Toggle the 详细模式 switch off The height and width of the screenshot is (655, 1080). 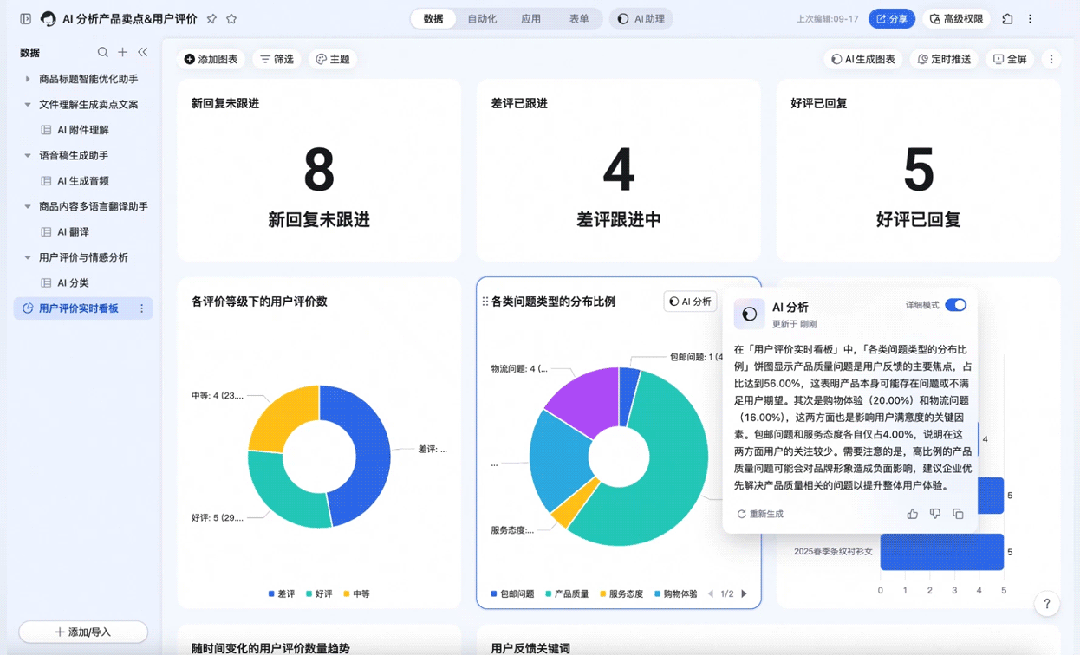pos(955,305)
